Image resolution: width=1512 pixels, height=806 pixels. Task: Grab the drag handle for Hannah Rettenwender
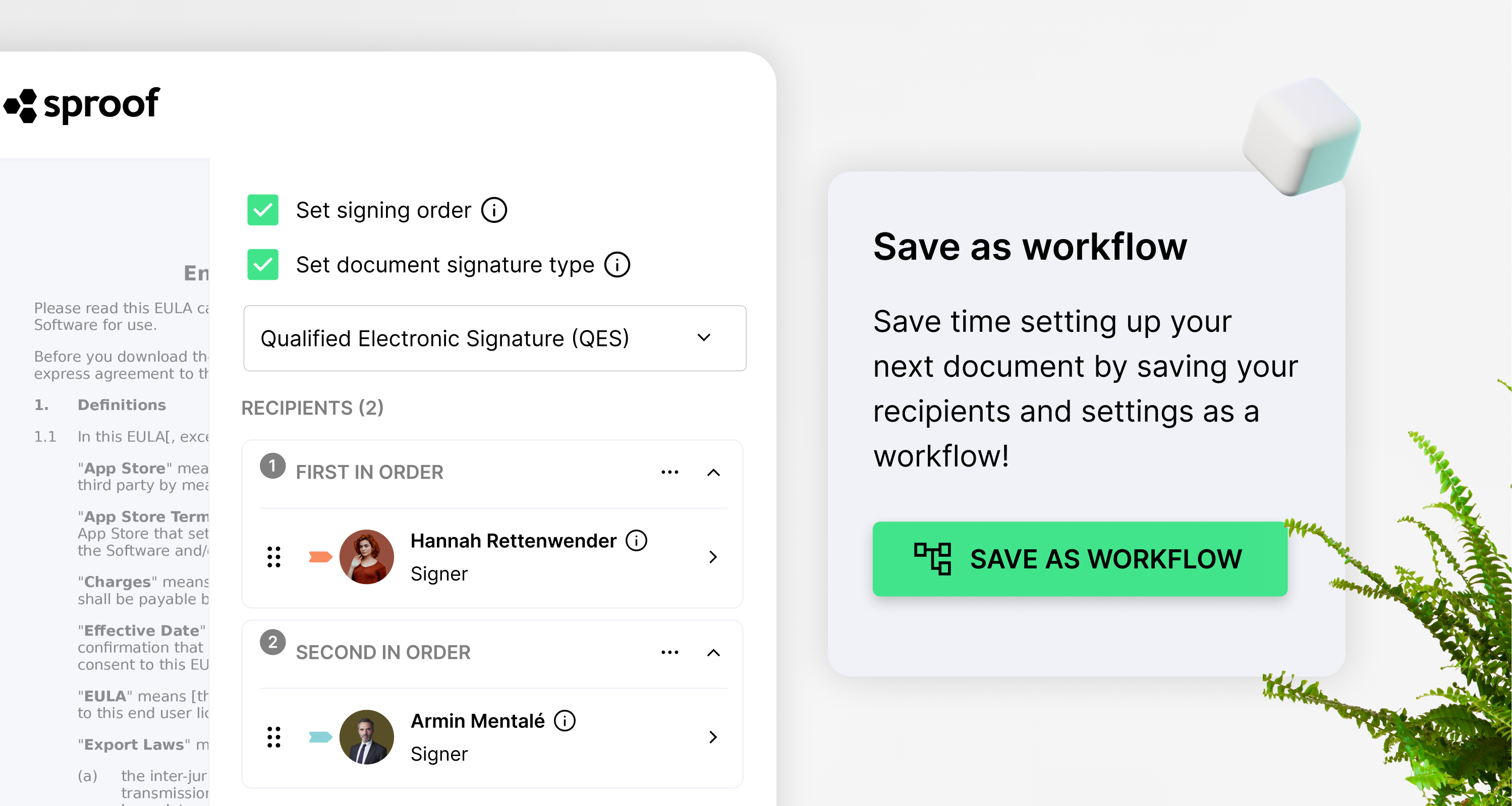[273, 557]
